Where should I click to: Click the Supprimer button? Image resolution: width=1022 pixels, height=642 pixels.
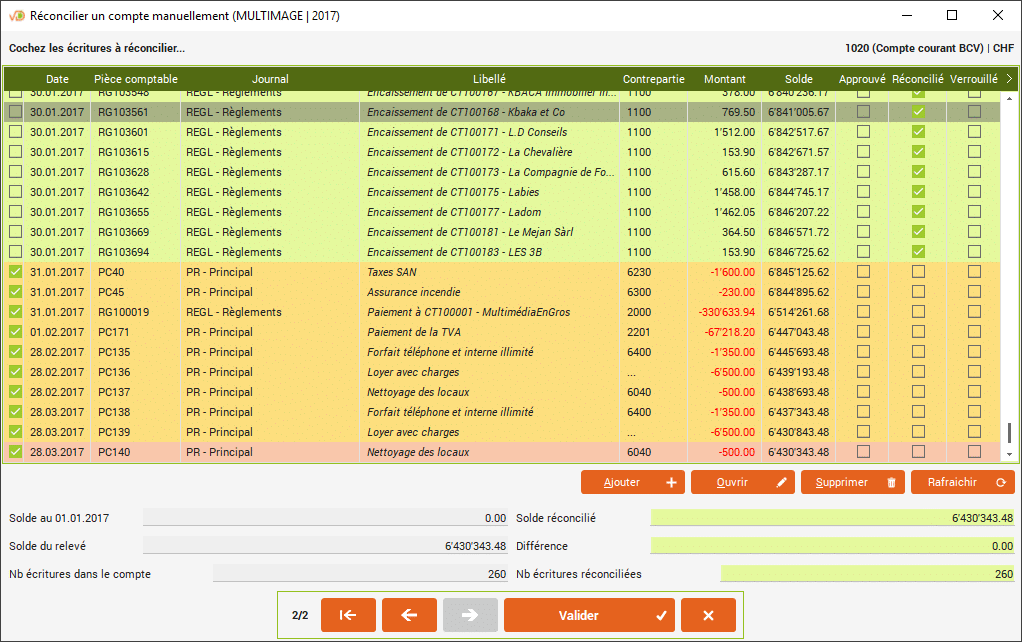(842, 482)
